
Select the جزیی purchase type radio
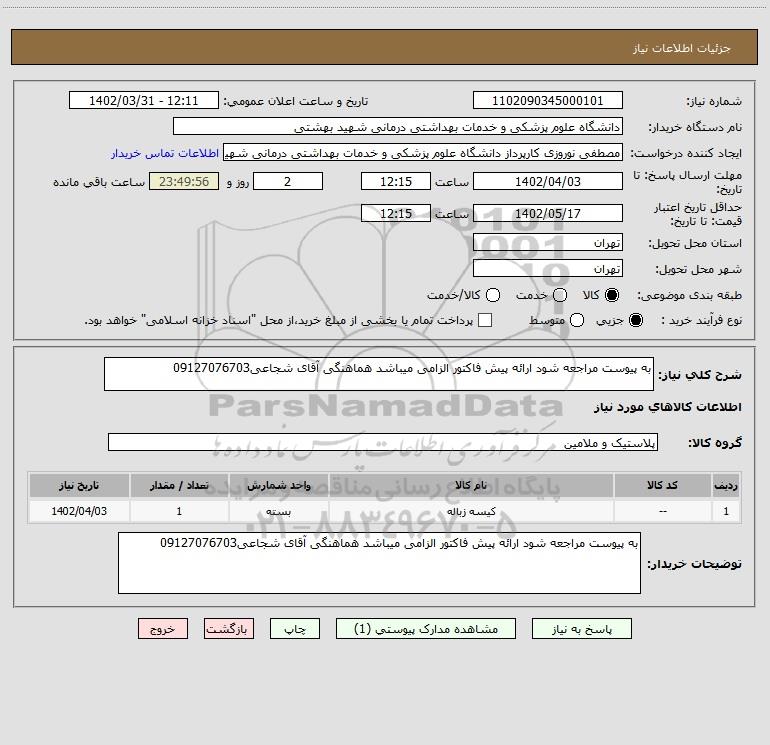636,320
